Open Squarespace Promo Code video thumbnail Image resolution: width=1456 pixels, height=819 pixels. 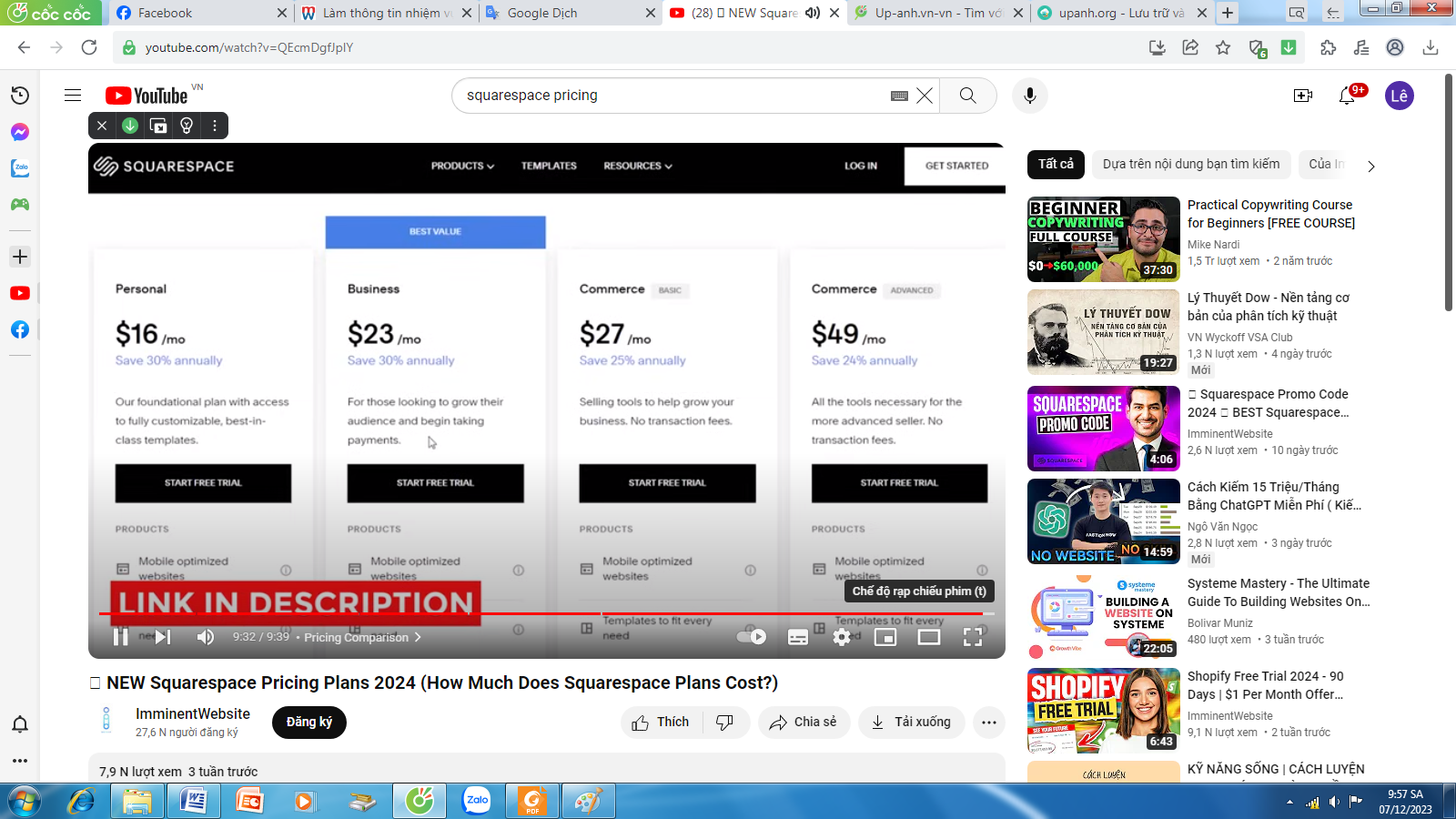coord(1104,429)
